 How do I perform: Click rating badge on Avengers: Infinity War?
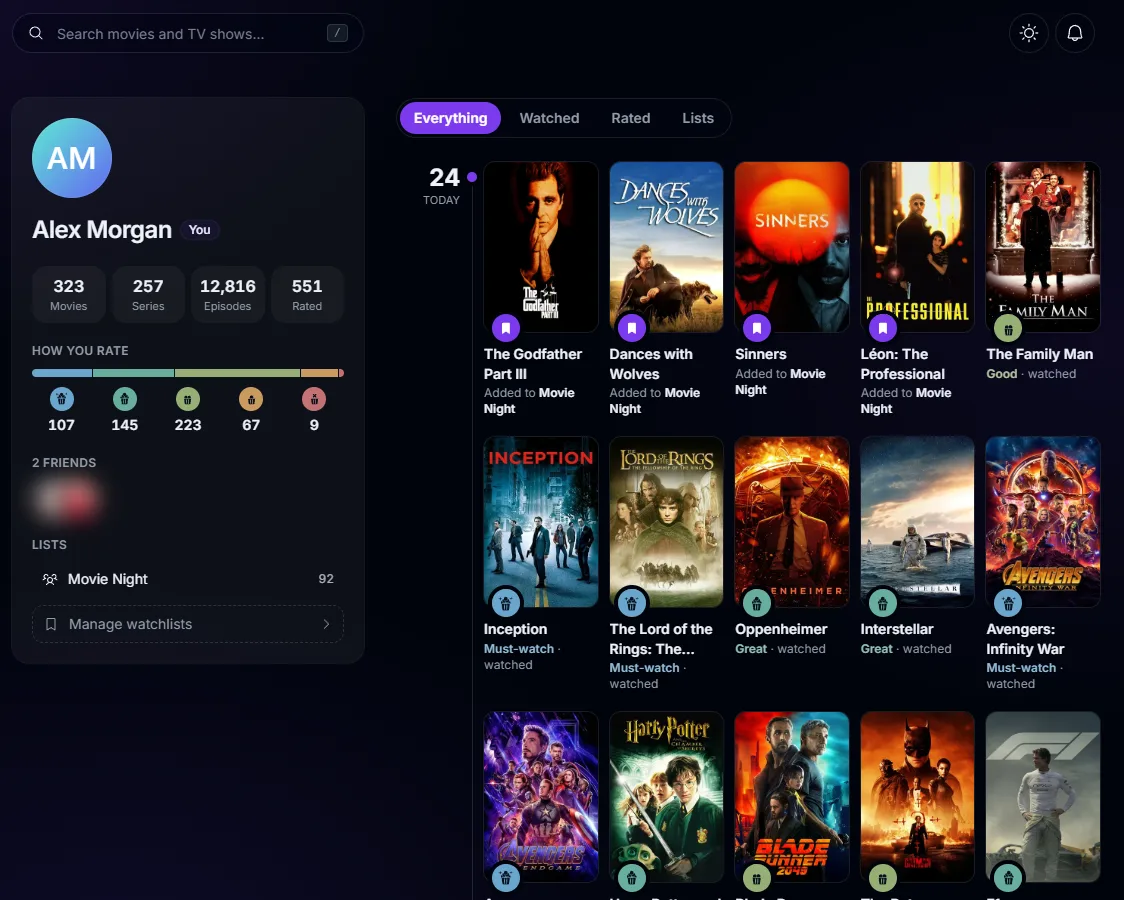1008,603
